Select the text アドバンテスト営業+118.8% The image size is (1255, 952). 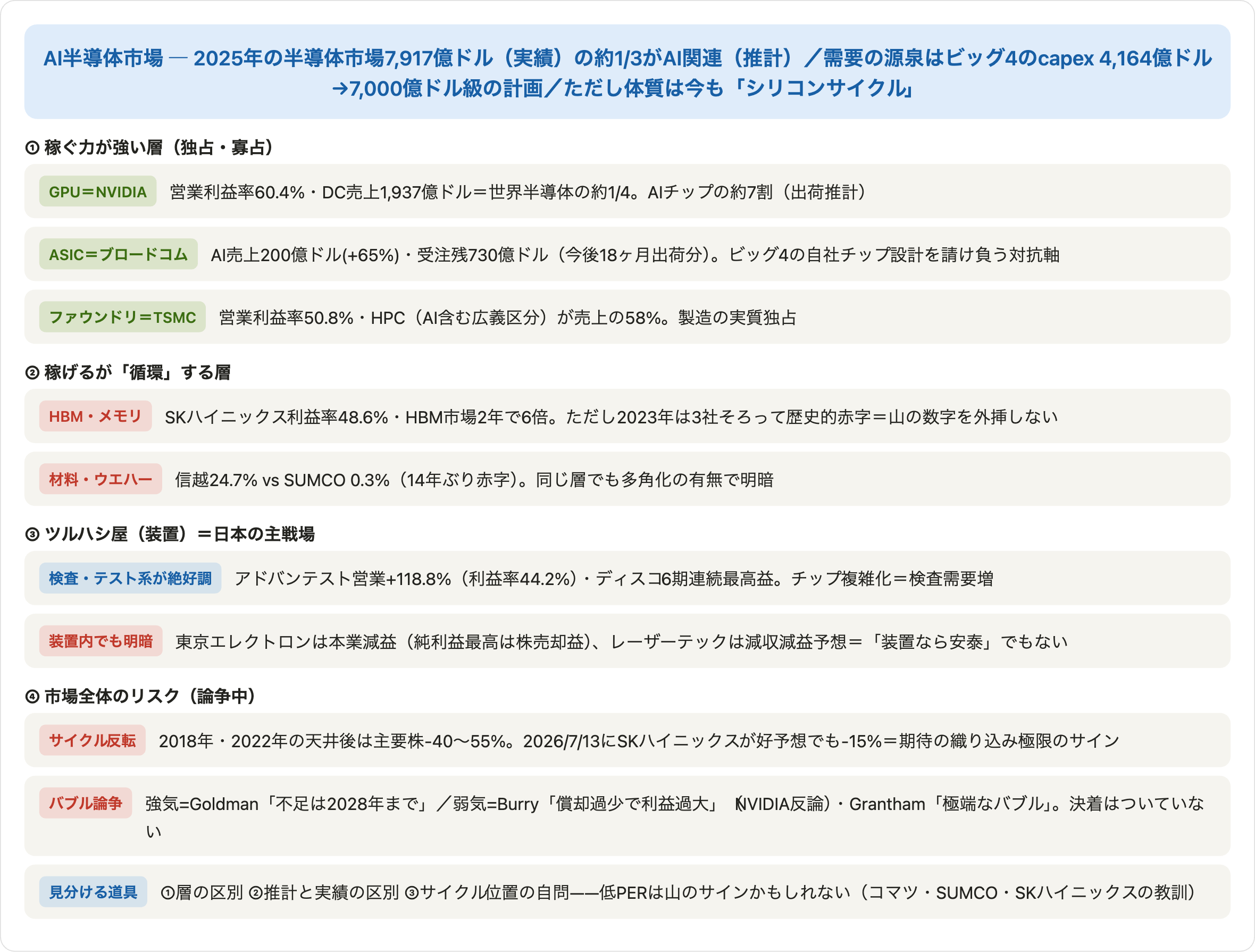342,579
